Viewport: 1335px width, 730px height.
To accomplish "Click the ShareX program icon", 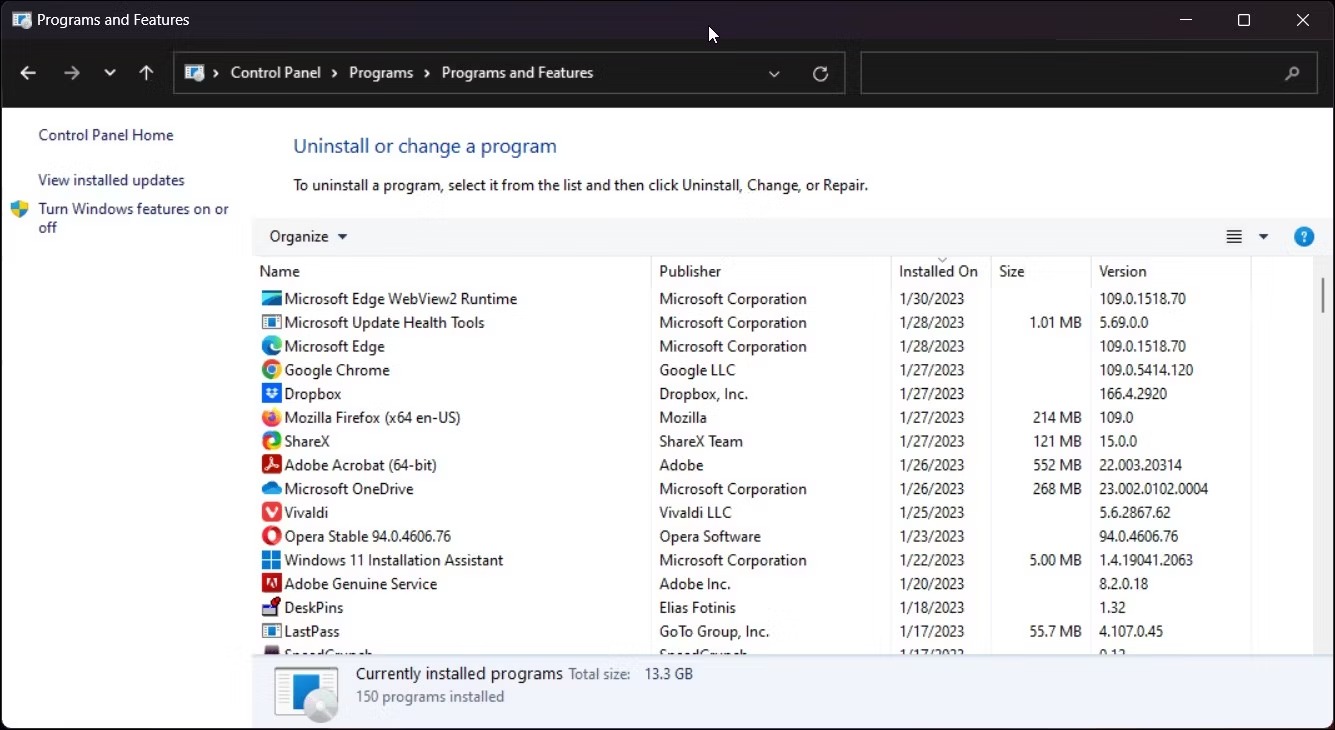I will click(271, 441).
